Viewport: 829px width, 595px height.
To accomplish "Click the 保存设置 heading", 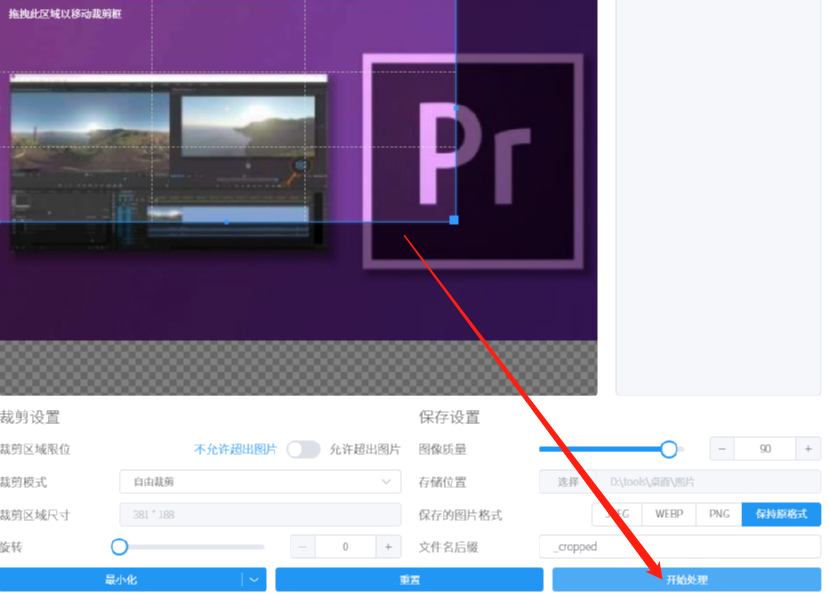I will click(x=449, y=417).
